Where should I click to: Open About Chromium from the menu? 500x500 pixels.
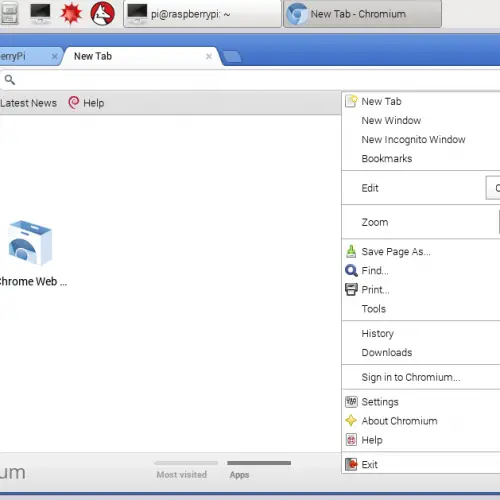[421, 421]
